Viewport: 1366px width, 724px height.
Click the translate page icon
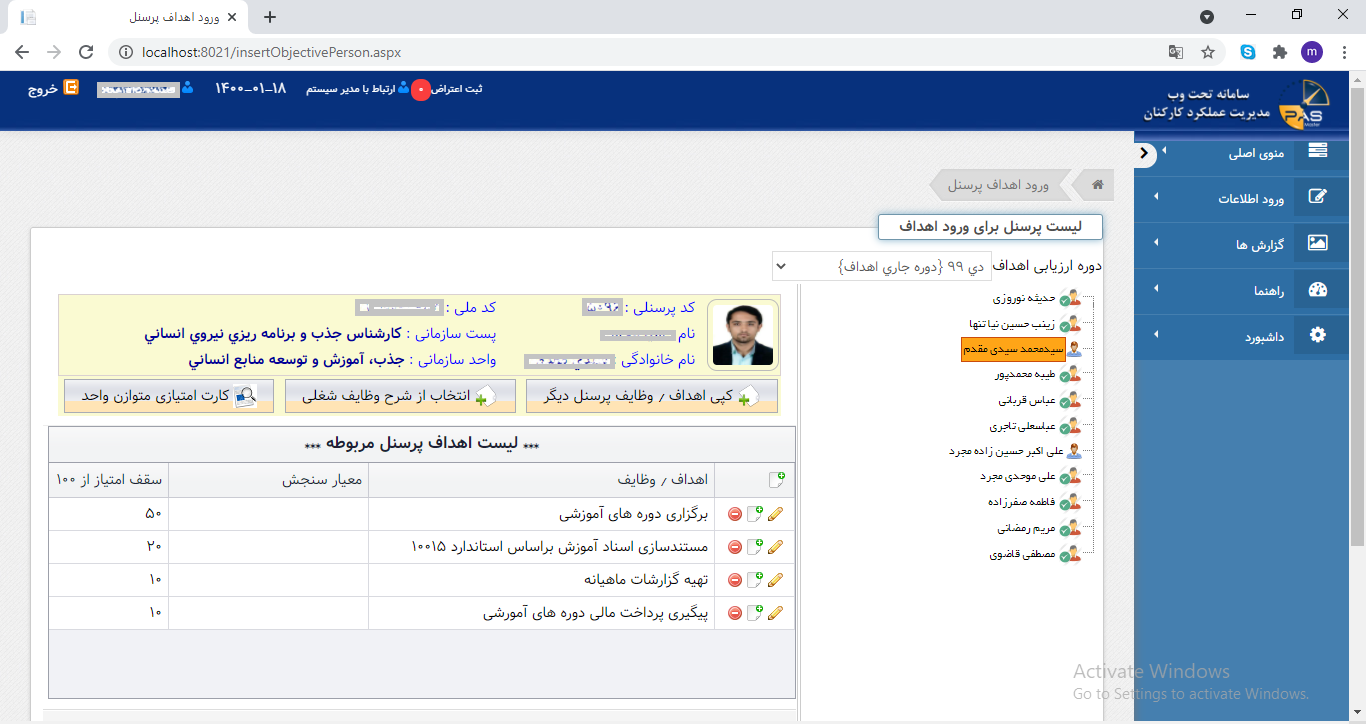pyautogui.click(x=1176, y=52)
